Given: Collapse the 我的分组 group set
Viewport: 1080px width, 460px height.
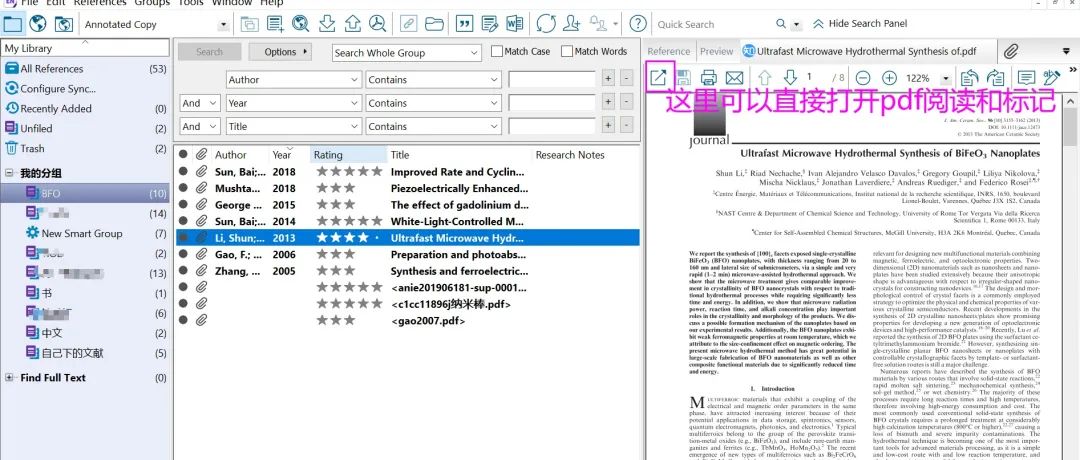Looking at the screenshot, I should 9,173.
